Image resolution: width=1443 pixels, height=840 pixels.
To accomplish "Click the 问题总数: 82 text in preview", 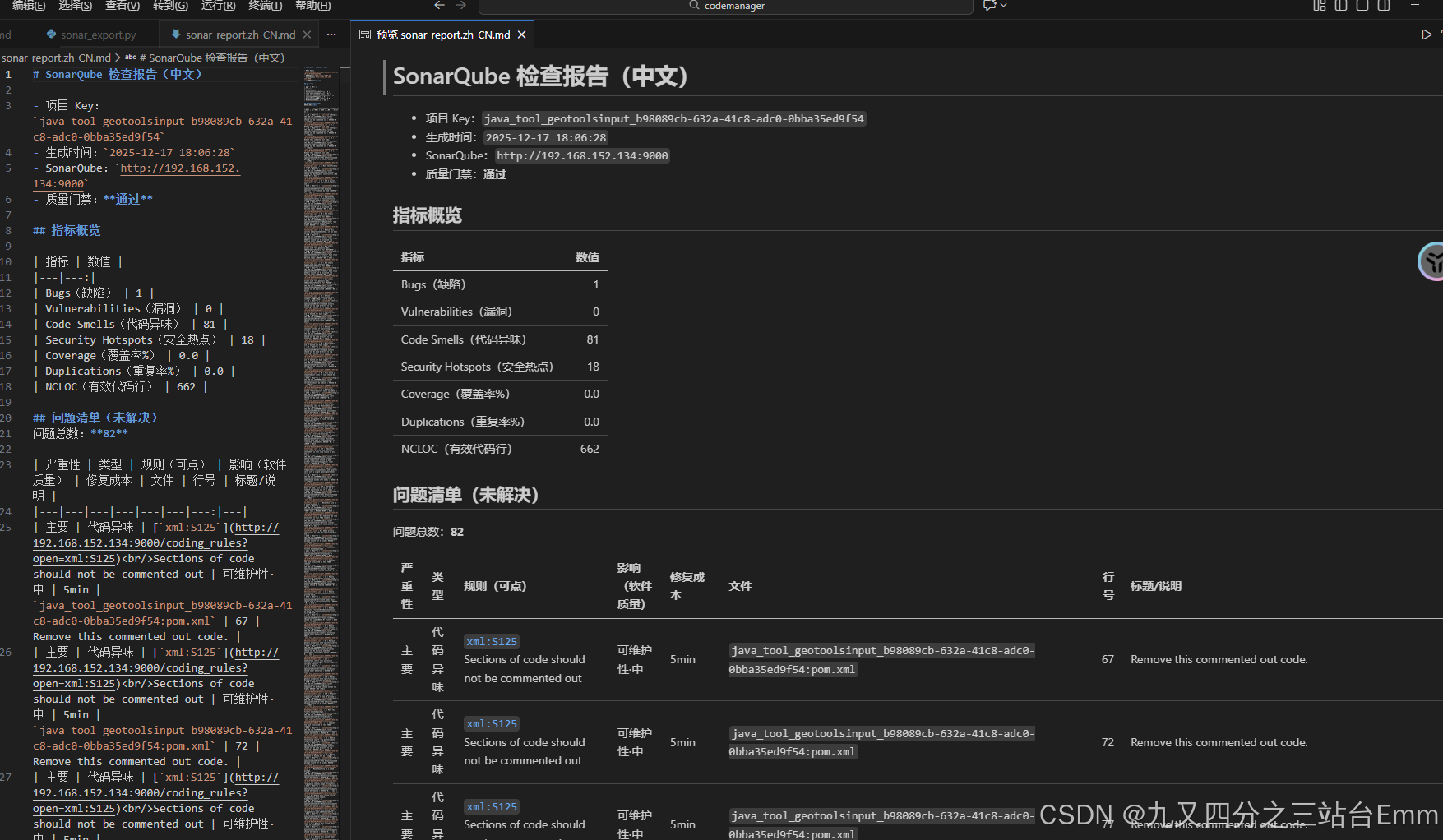I will [428, 532].
